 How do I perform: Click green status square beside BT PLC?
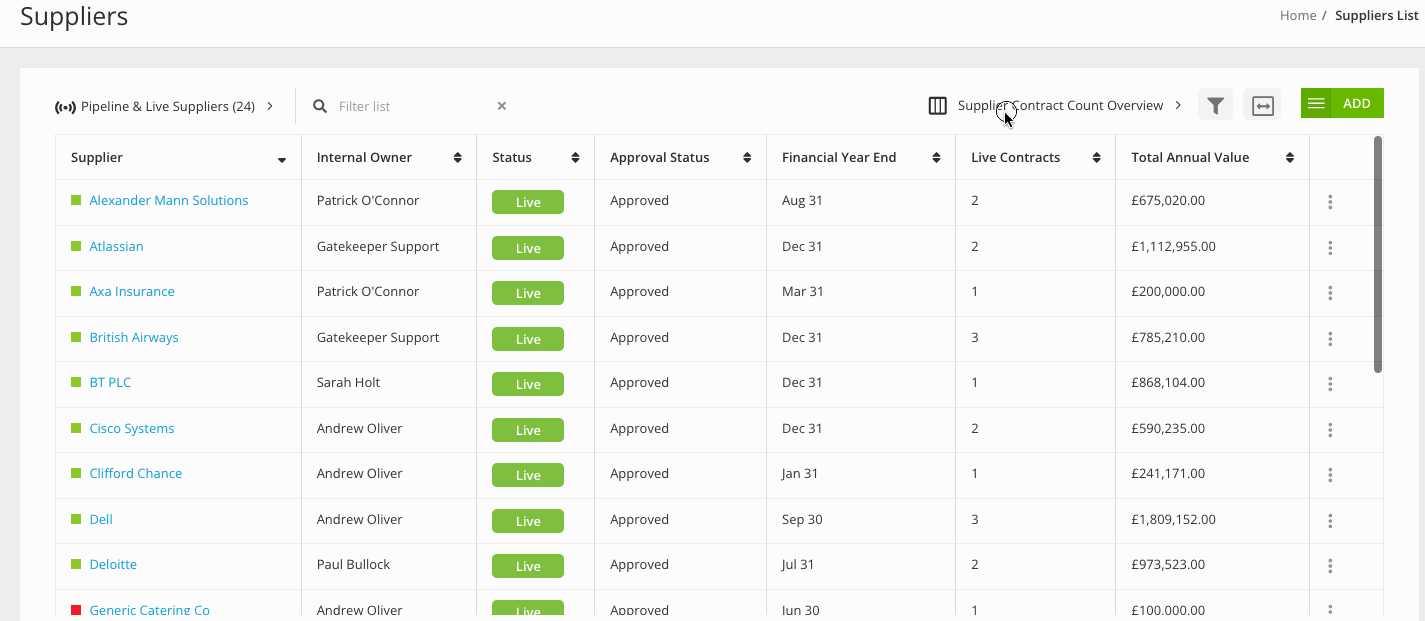(76, 382)
